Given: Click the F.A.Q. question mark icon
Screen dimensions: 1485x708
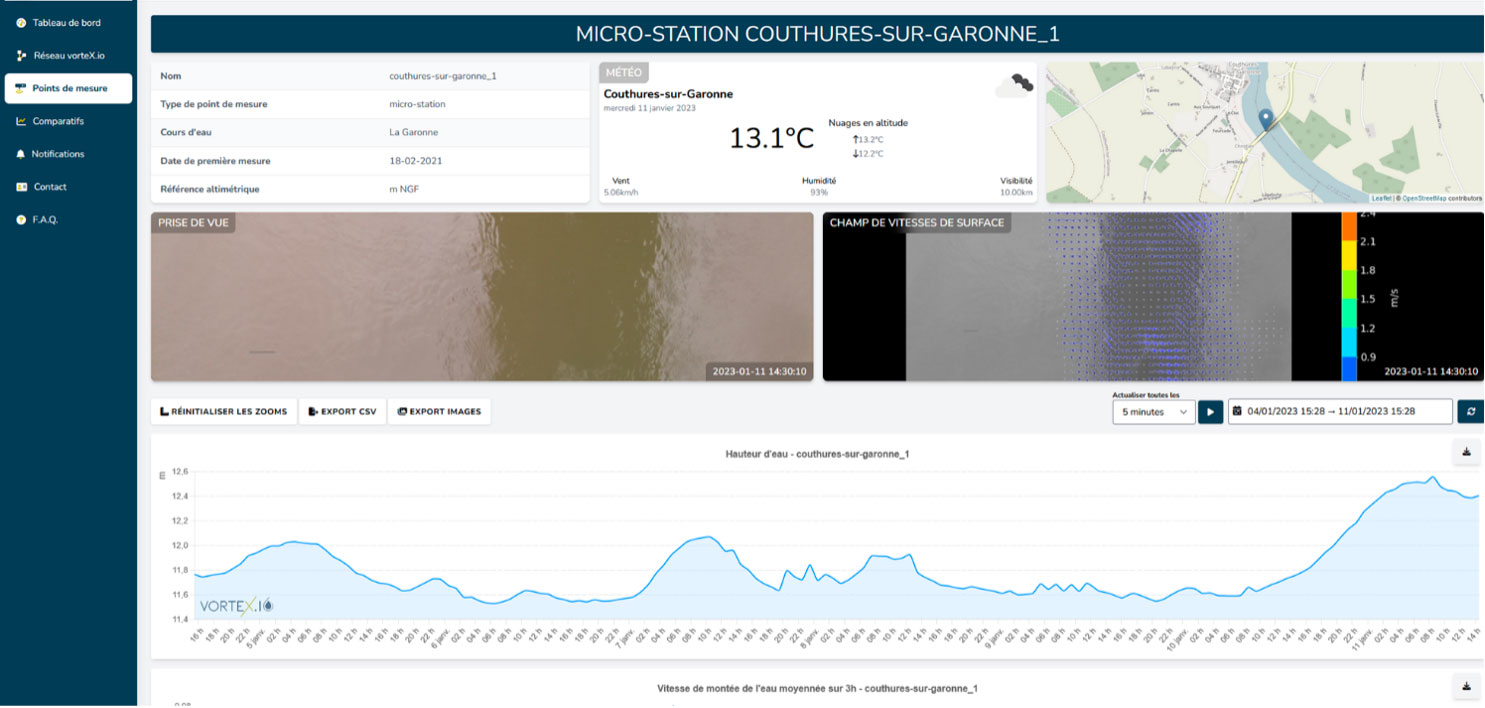Looking at the screenshot, I should [21, 220].
